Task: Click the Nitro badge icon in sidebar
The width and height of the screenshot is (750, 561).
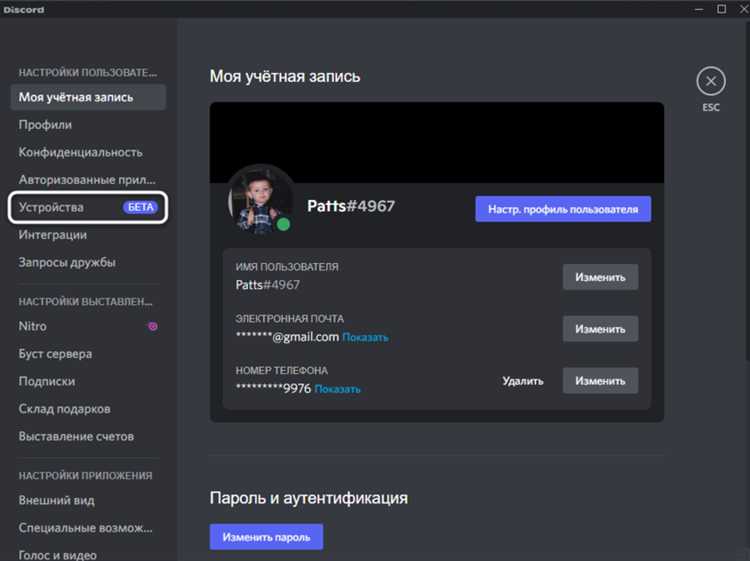Action: tap(153, 326)
